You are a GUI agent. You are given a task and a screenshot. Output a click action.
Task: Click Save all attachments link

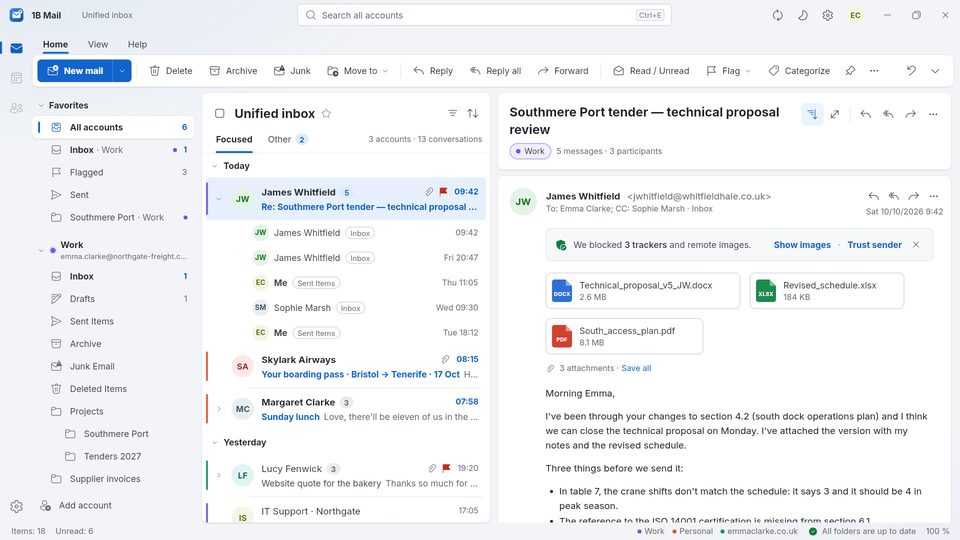(636, 369)
